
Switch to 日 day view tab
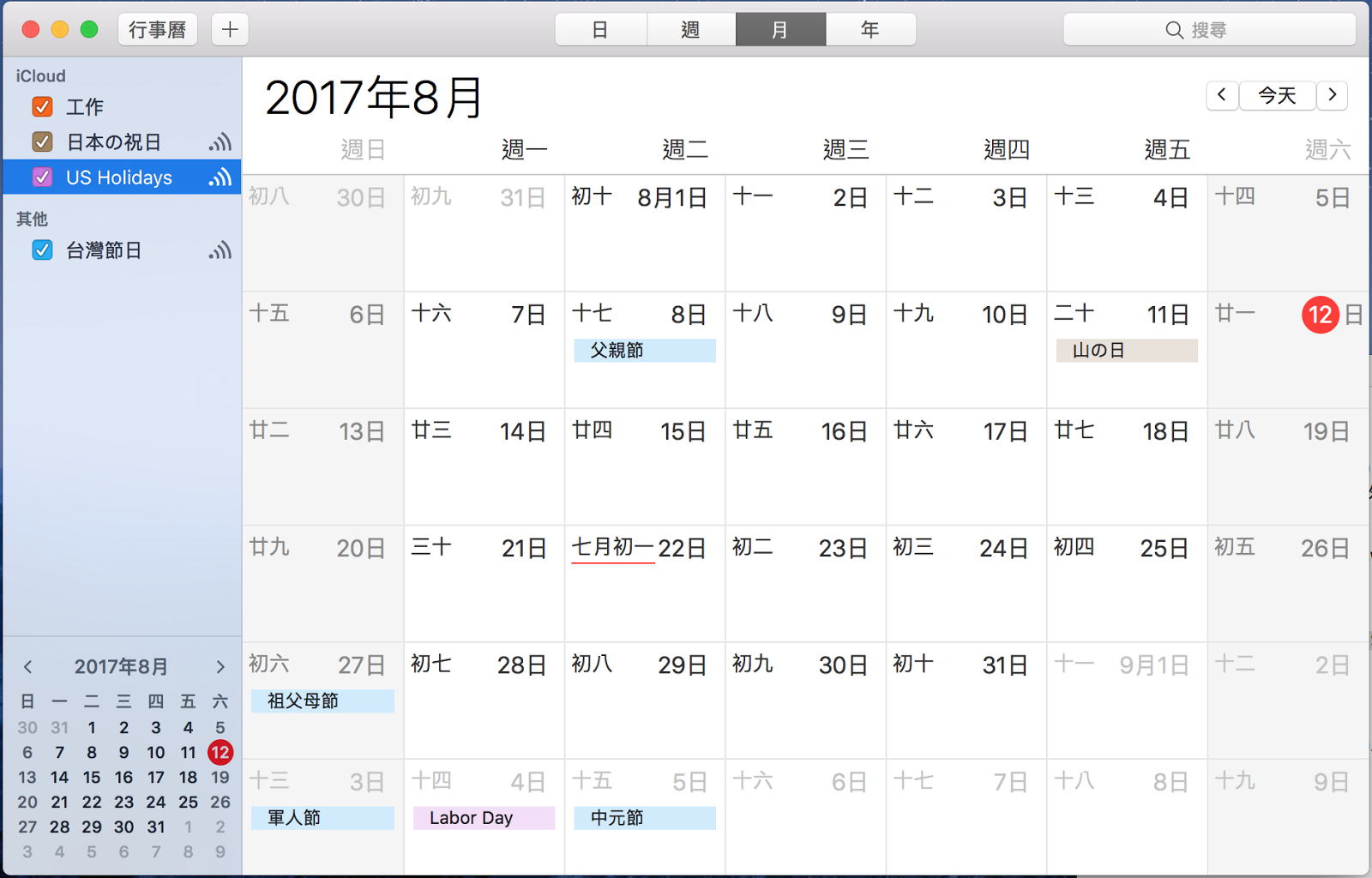point(600,30)
